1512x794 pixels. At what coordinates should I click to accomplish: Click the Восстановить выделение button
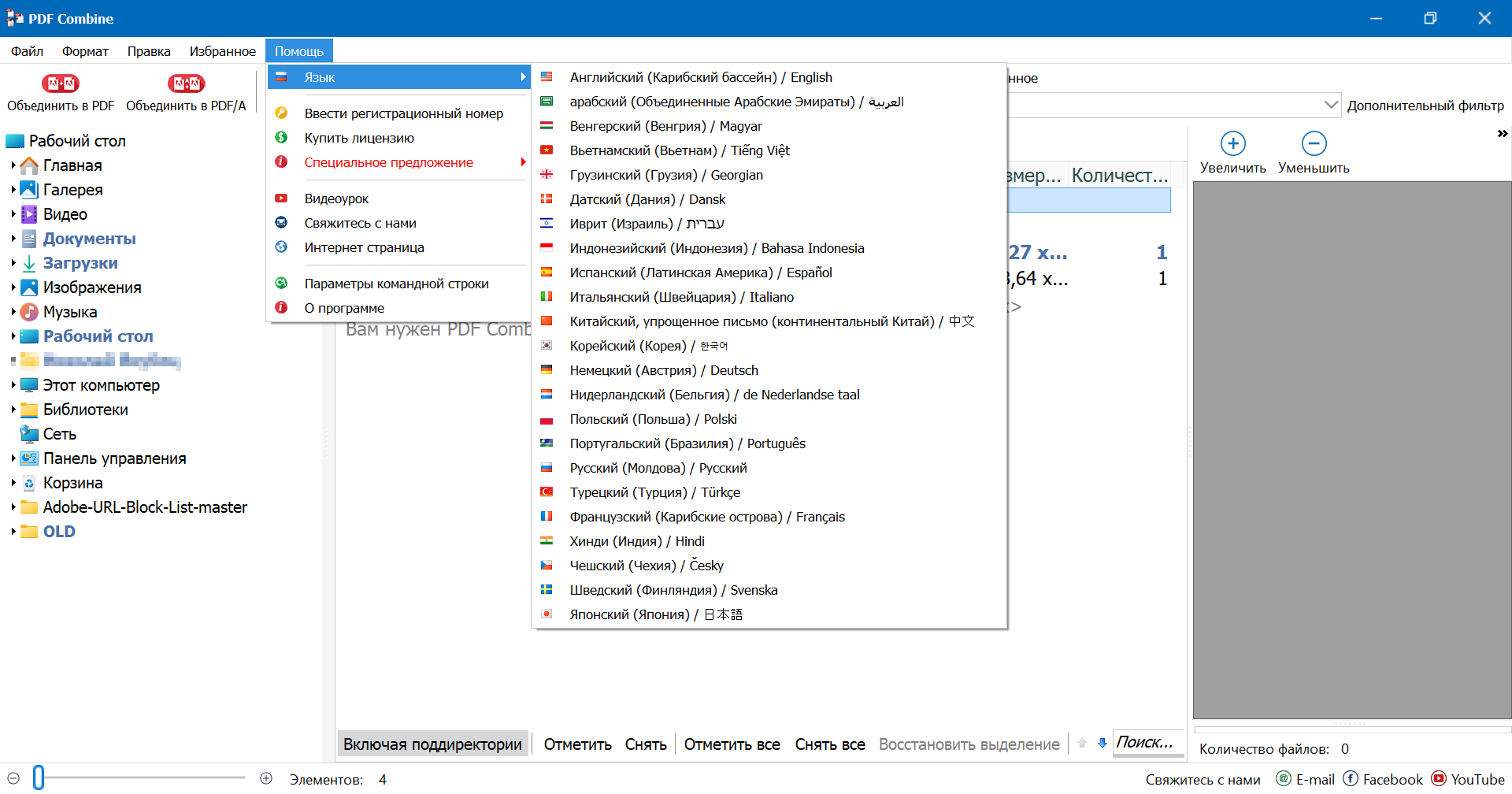click(969, 744)
